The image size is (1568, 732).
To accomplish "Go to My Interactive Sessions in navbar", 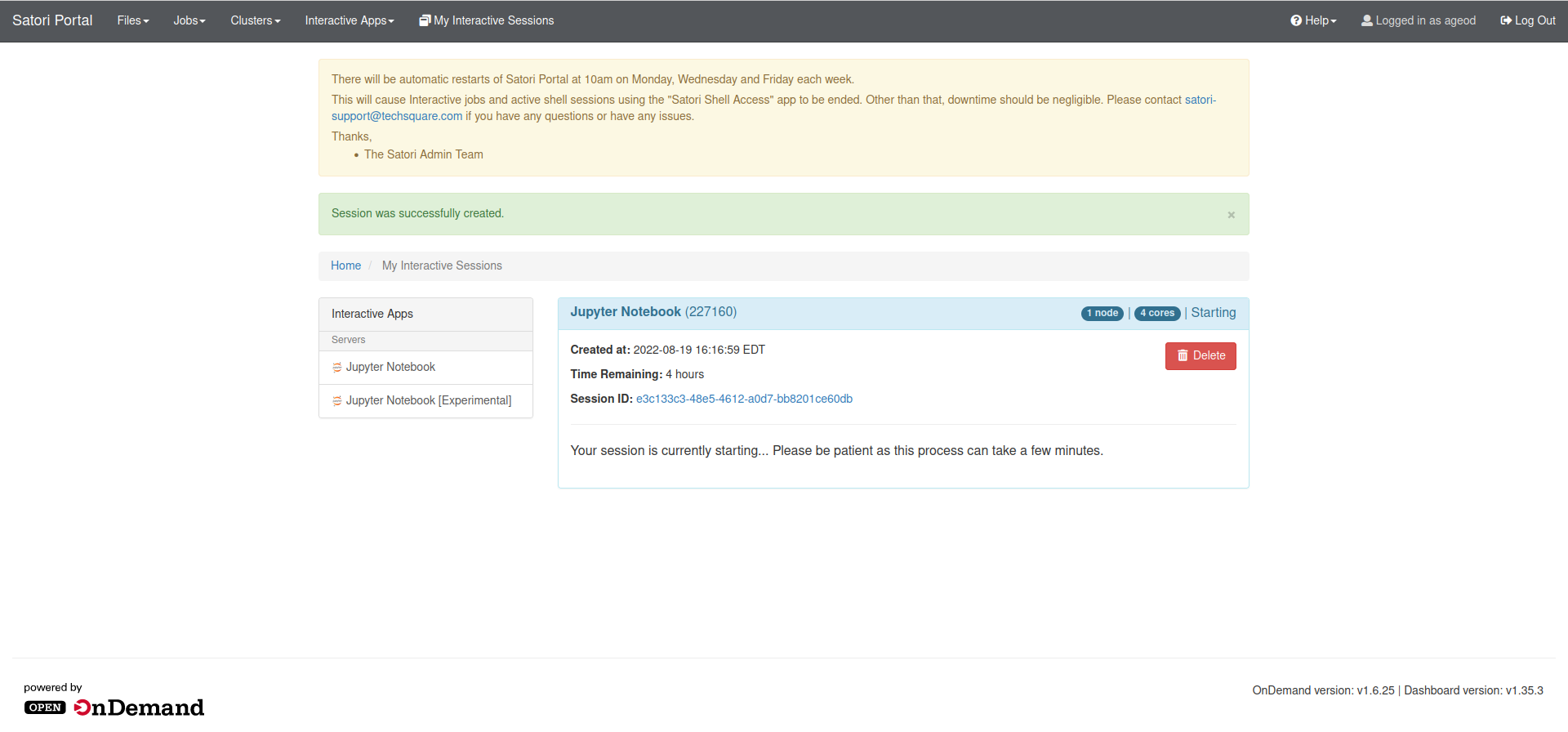I will click(x=486, y=20).
